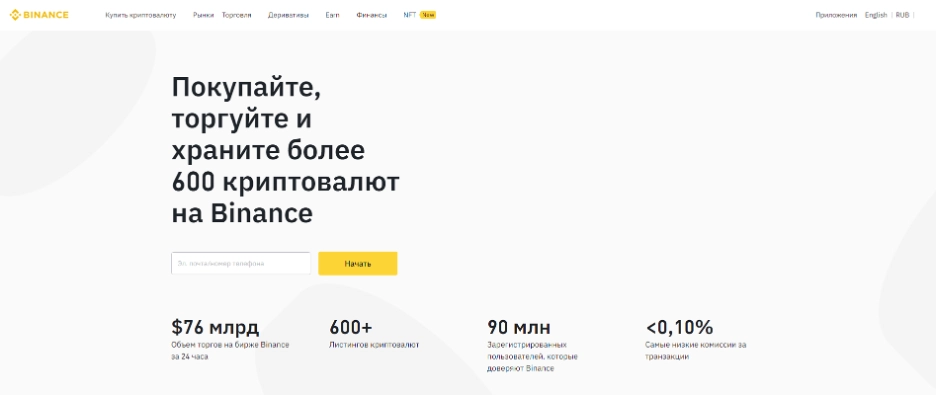
Task: Open the Приложения link
Action: coord(836,15)
